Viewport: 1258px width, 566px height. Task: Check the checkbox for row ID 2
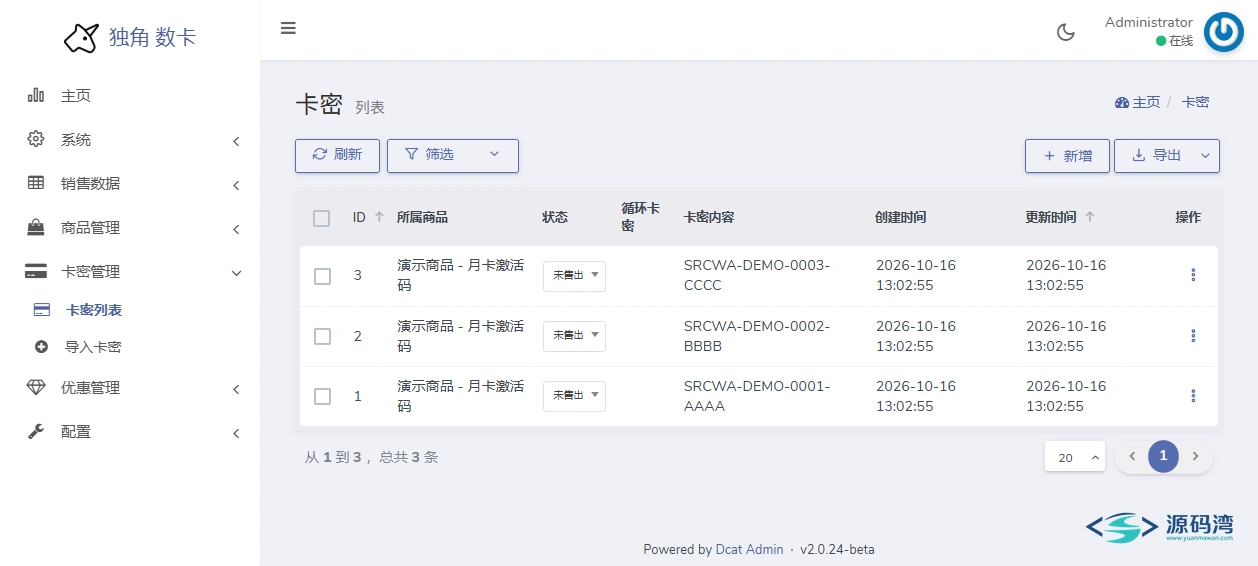pos(322,336)
